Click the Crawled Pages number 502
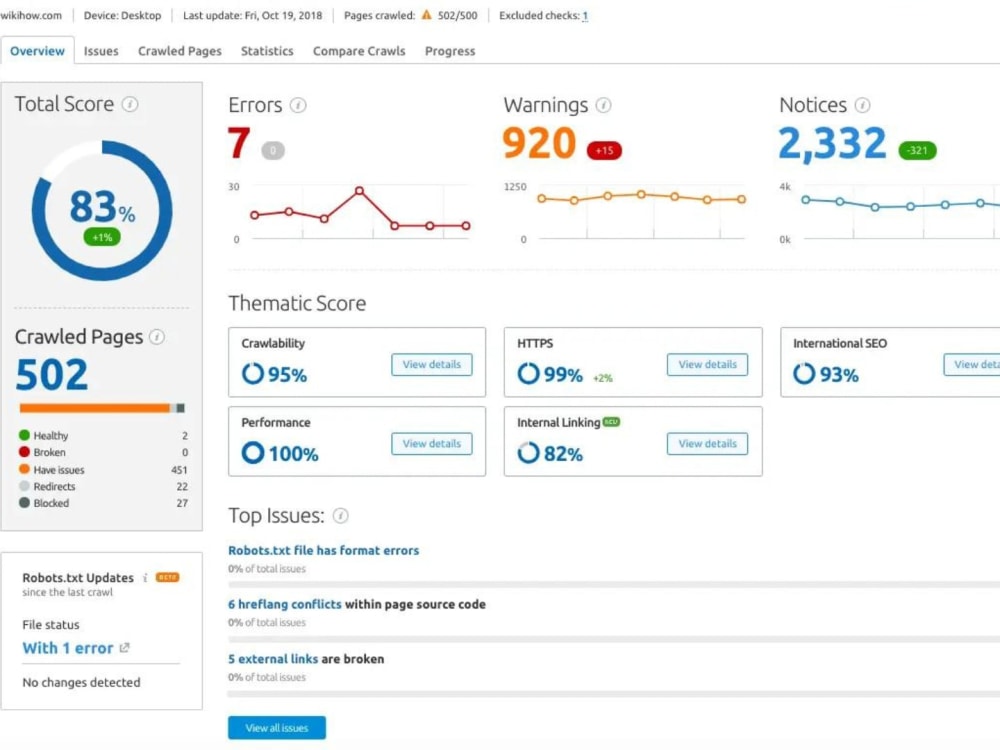 coord(52,374)
